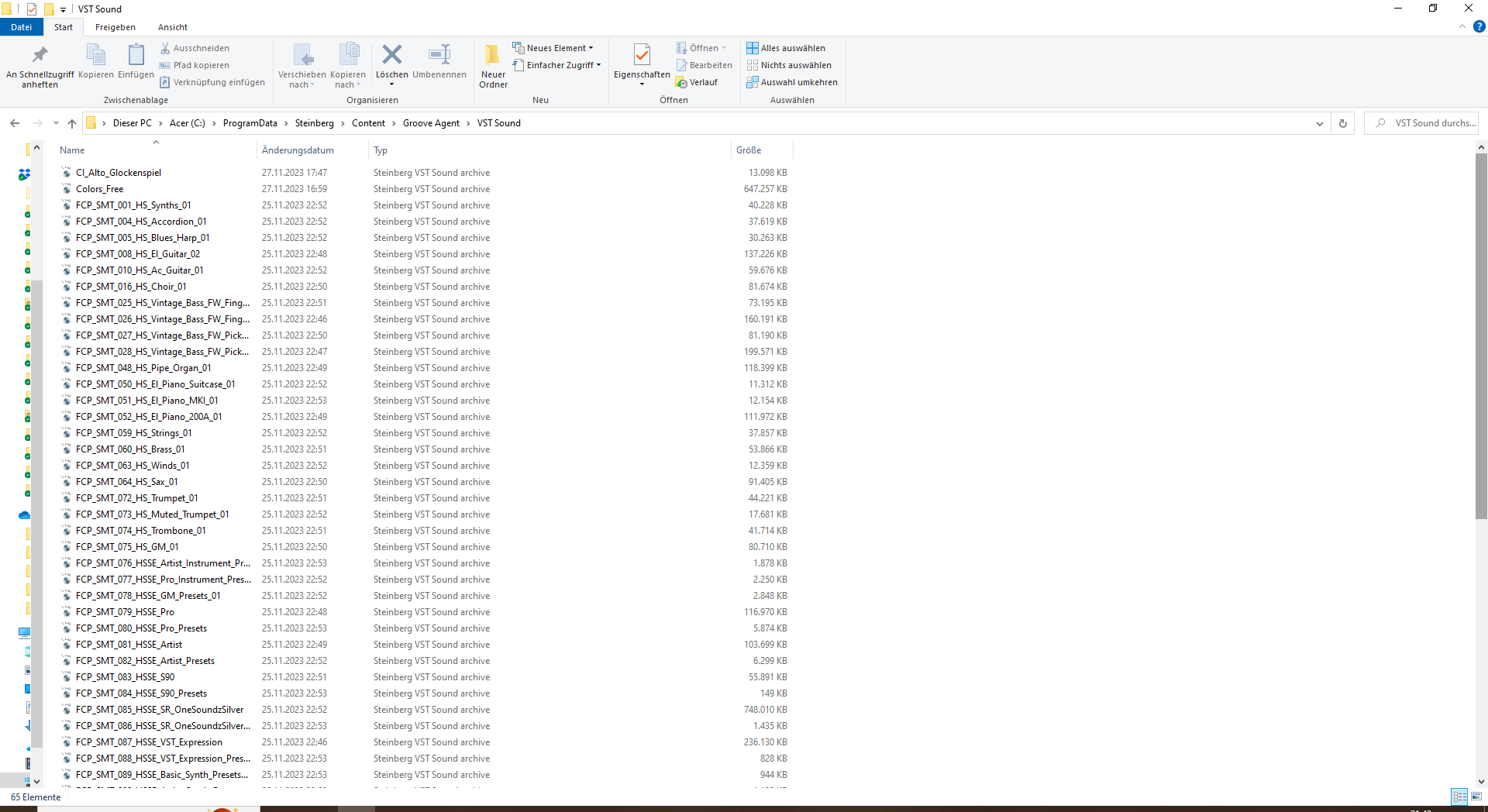Go to Acer (C:) in address bar
1488x812 pixels.
188,123
